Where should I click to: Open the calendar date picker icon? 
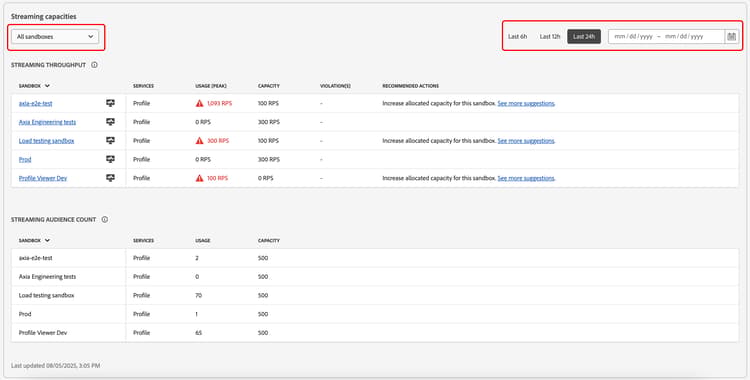pos(731,36)
